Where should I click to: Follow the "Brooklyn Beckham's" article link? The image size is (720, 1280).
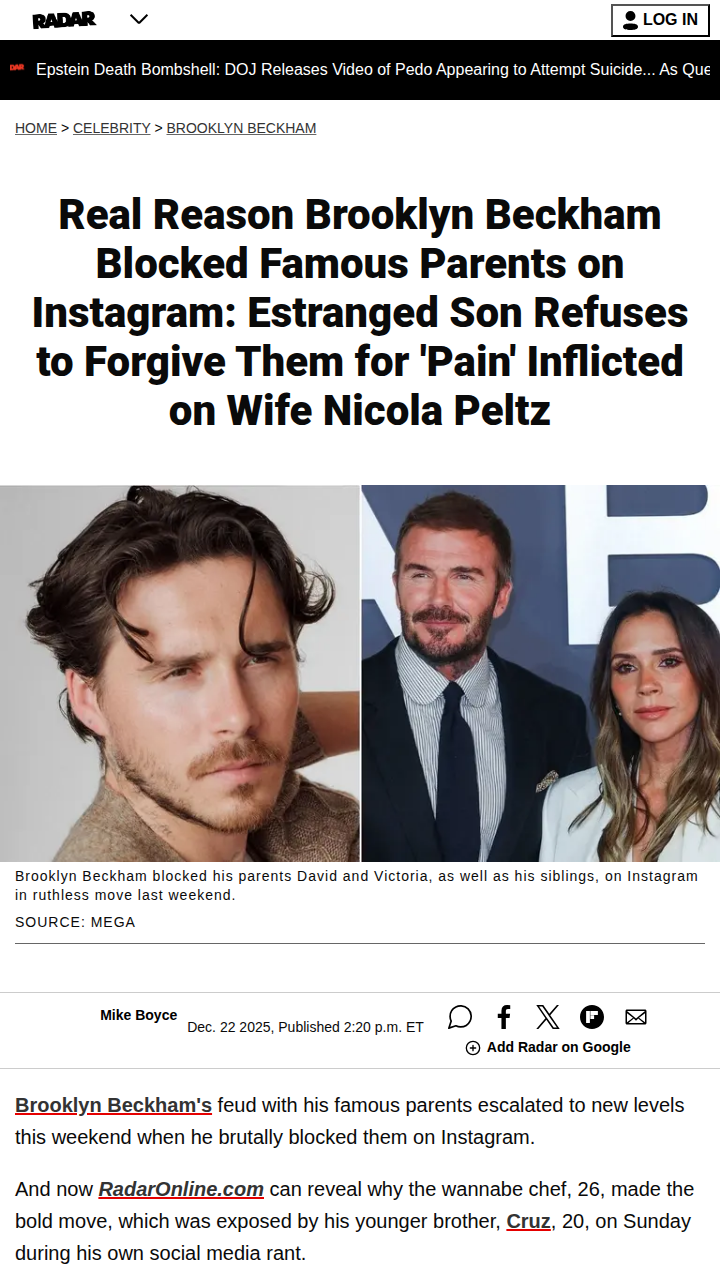113,1105
